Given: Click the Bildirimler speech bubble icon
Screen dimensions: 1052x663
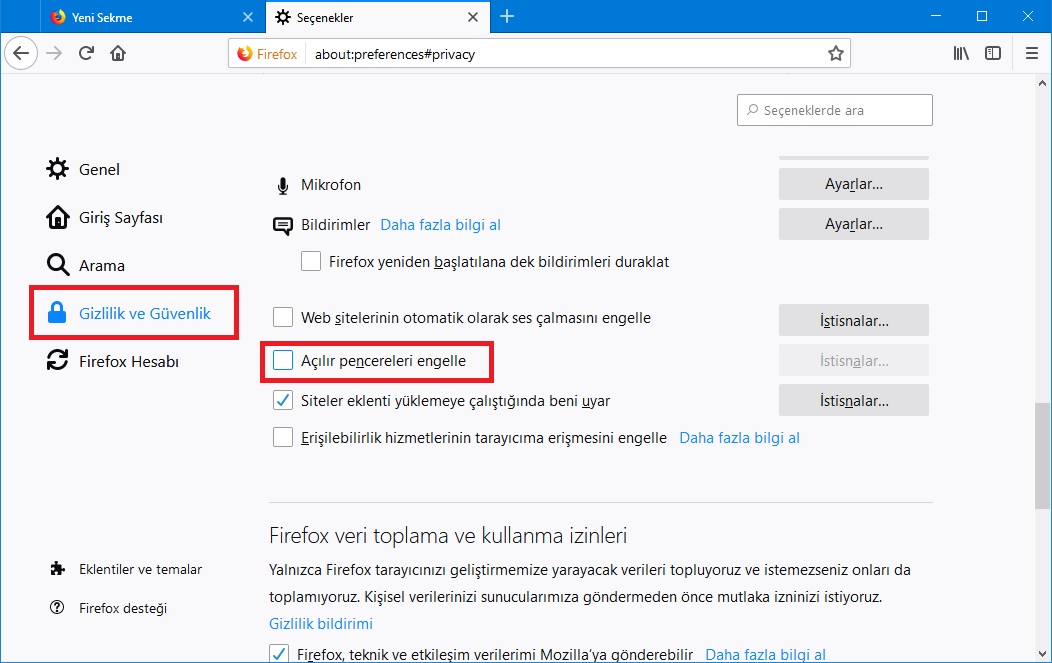Looking at the screenshot, I should tap(283, 226).
